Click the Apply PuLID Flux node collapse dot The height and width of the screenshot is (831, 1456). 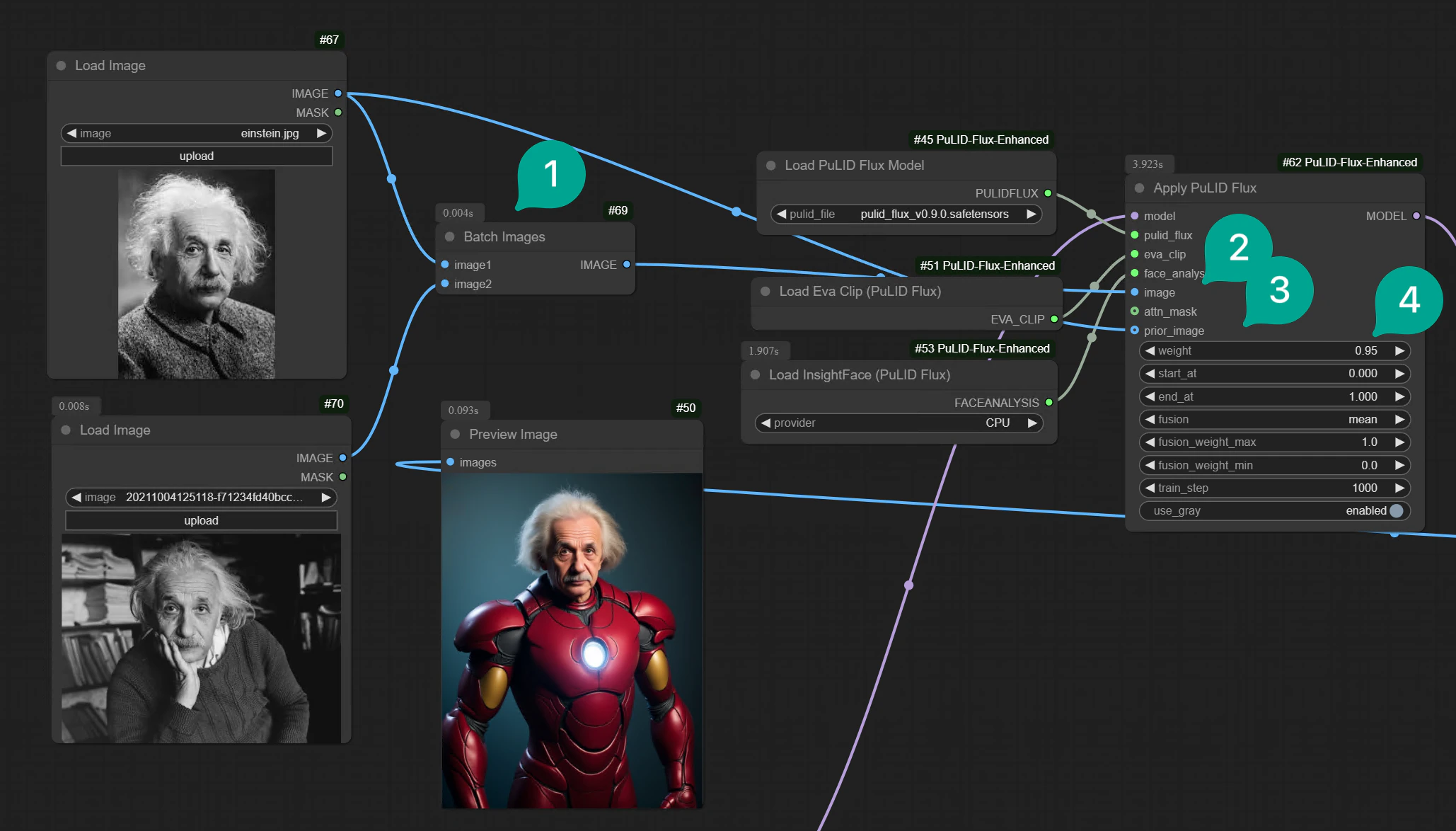pos(1139,188)
